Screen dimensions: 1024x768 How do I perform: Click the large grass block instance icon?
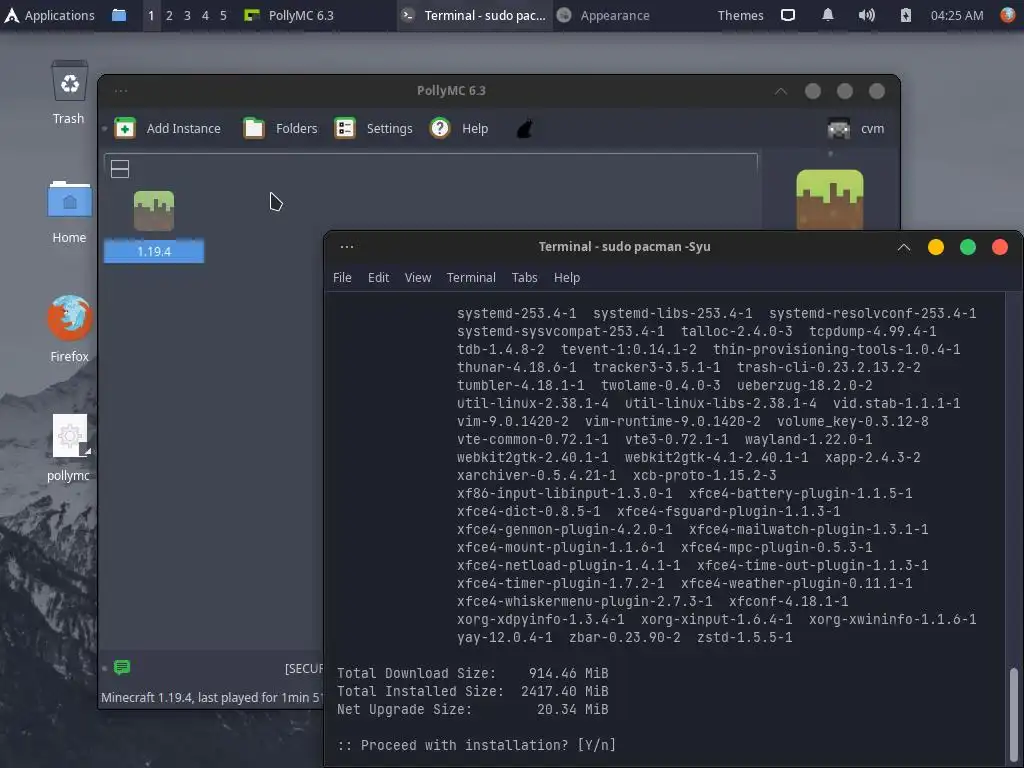point(829,199)
